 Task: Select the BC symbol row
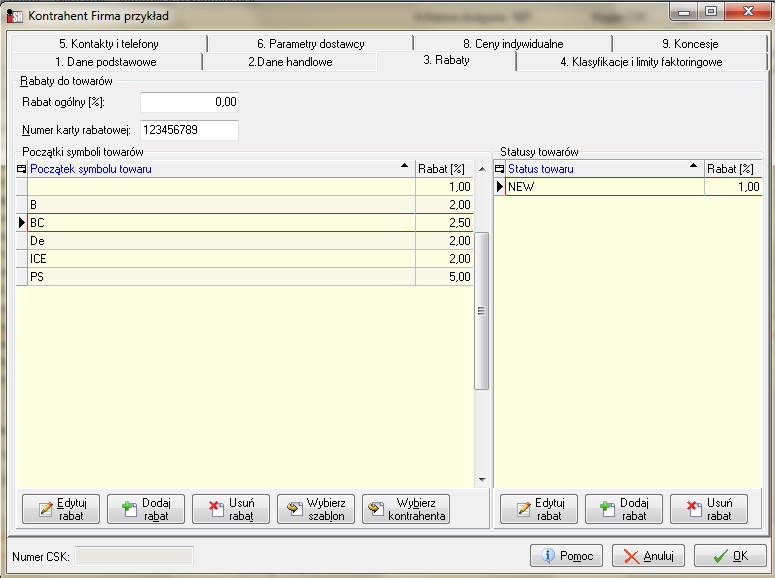pyautogui.click(x=245, y=223)
